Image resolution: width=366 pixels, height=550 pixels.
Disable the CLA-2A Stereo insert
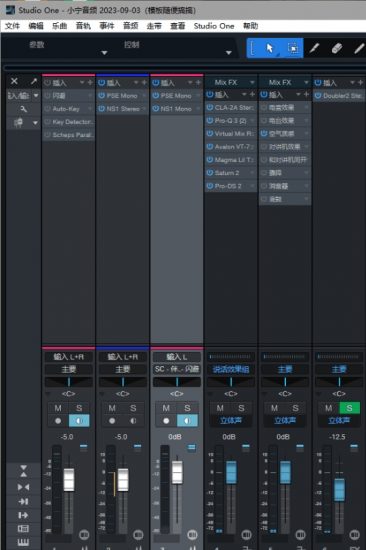click(210, 107)
